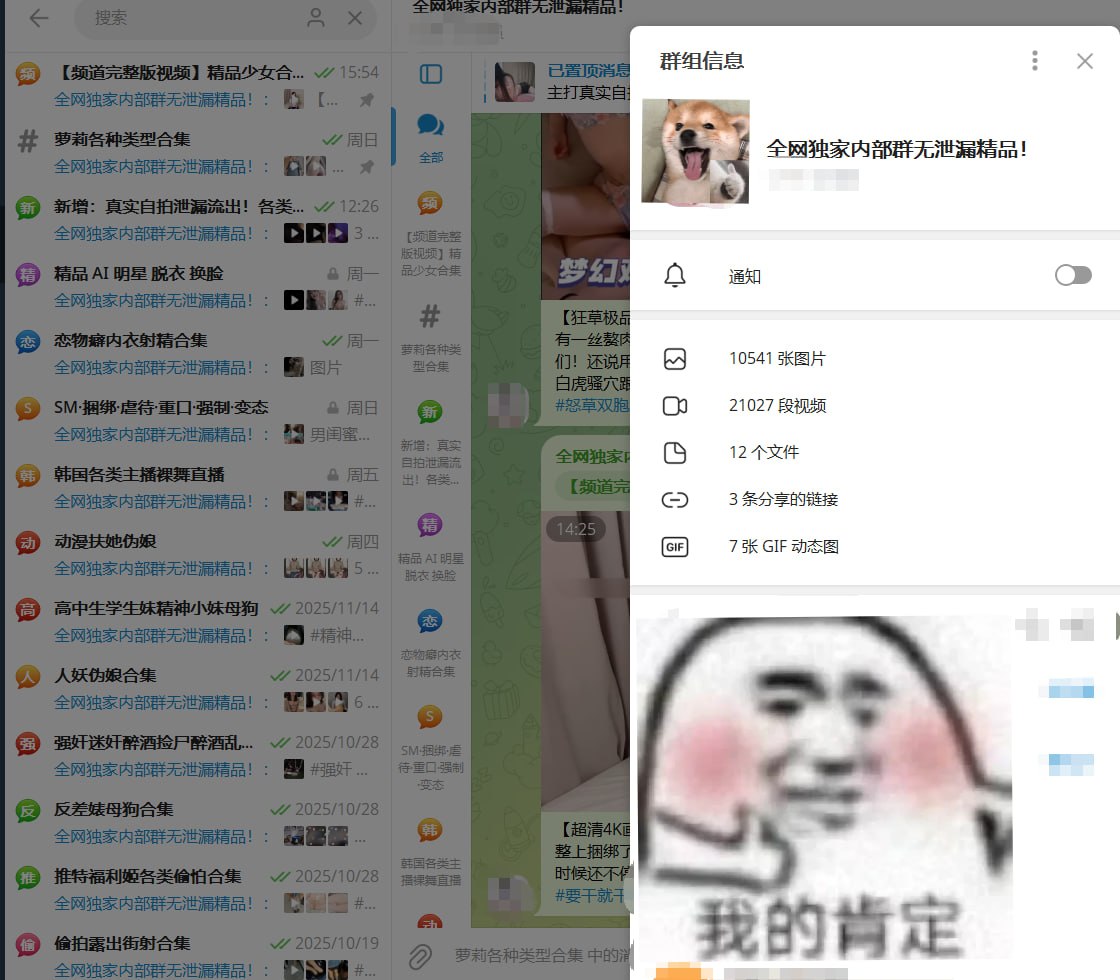Open the shiba dog group avatar

tap(696, 151)
